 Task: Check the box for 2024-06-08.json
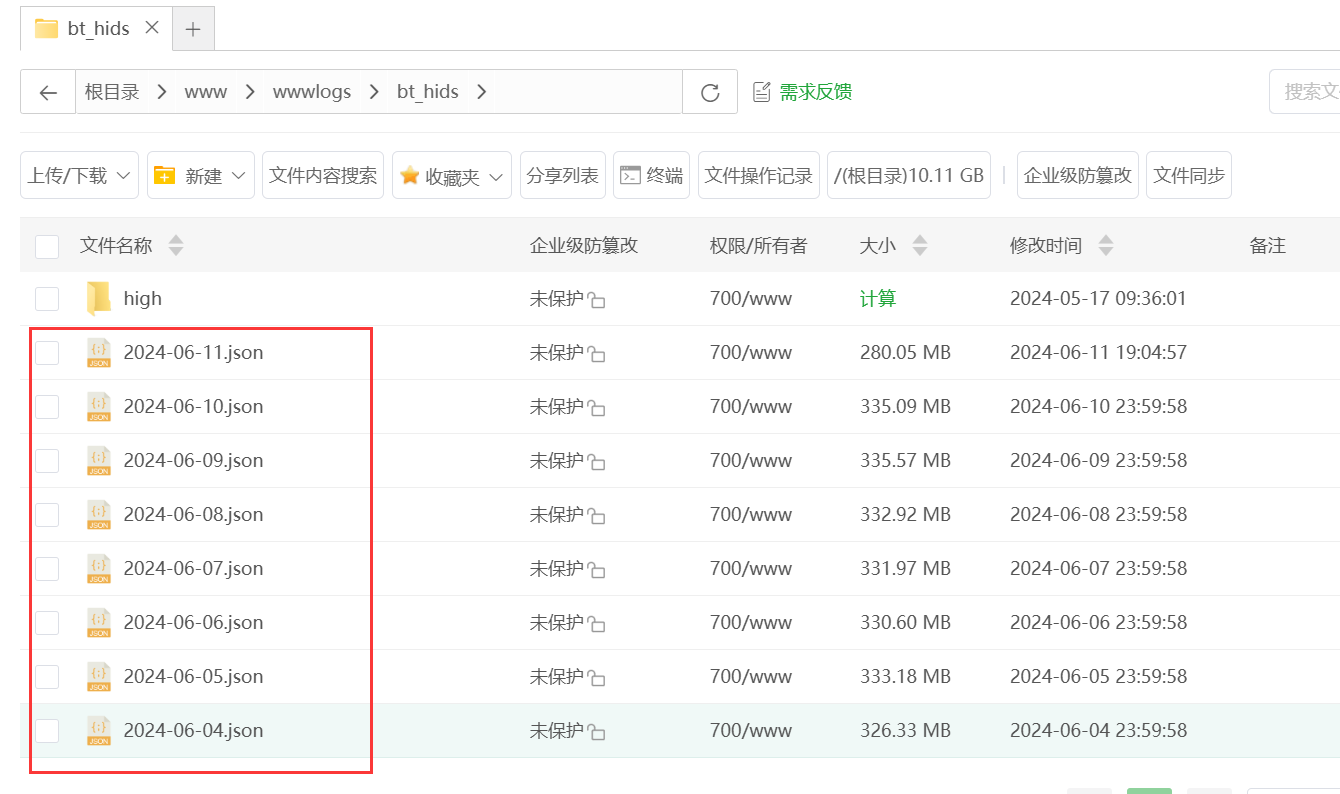pyautogui.click(x=47, y=514)
